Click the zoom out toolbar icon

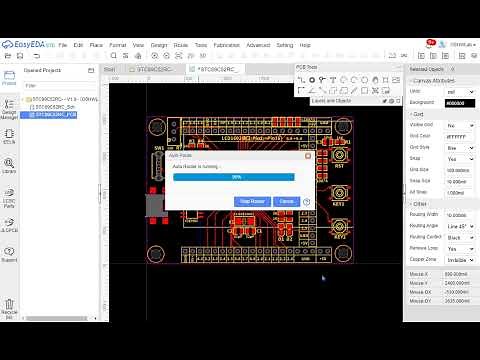(166, 56)
